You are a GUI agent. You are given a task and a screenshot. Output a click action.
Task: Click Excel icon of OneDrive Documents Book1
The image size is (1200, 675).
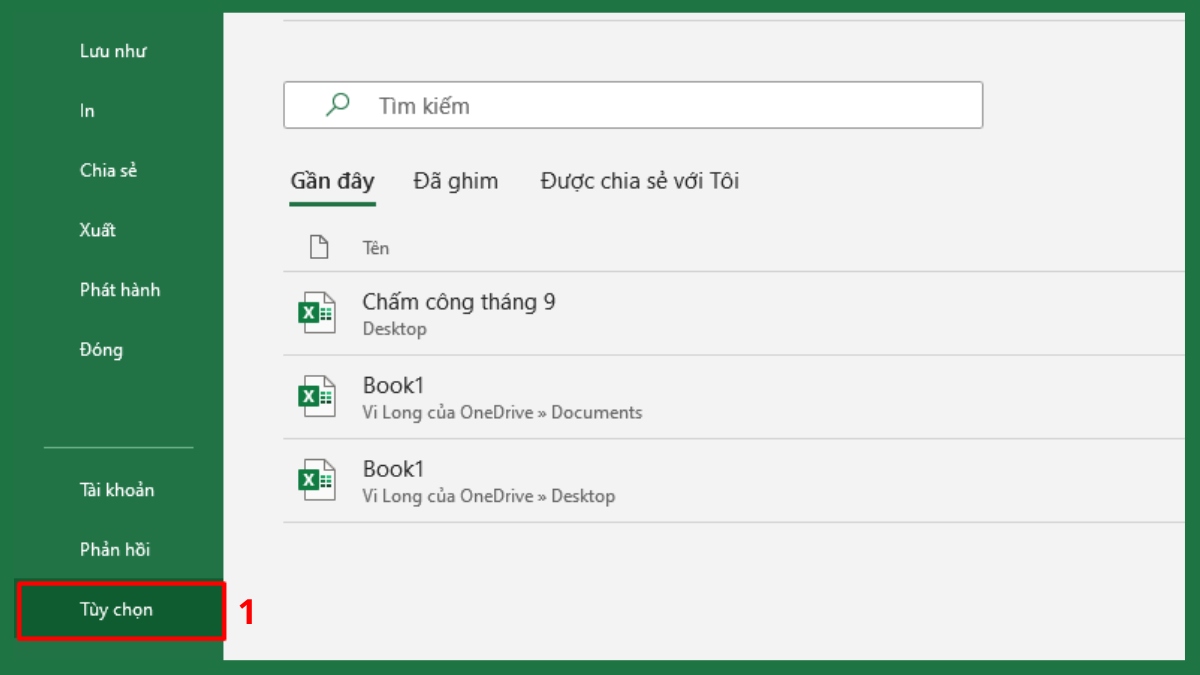317,397
